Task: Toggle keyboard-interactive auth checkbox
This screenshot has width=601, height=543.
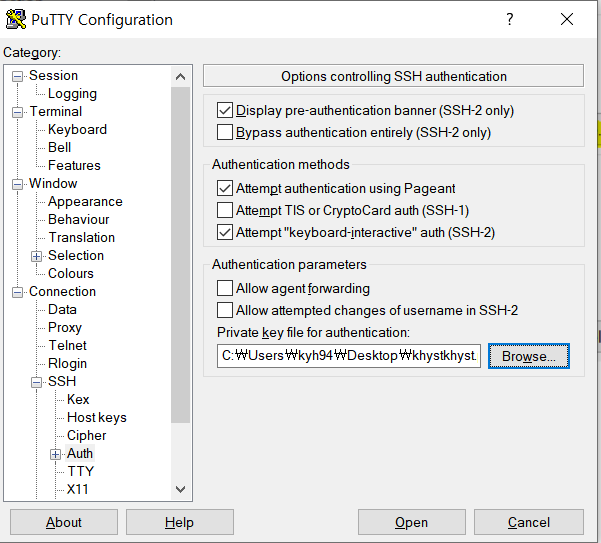Action: 225,232
